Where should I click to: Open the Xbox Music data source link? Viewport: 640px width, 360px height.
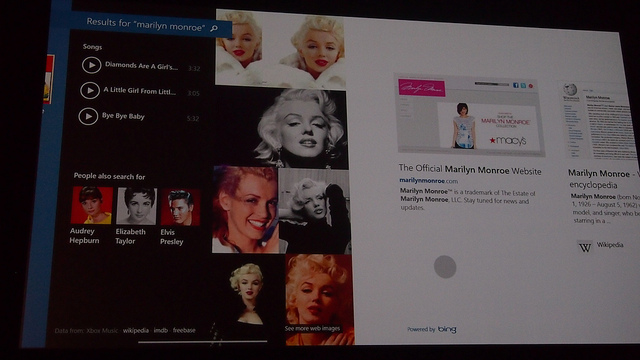point(102,331)
